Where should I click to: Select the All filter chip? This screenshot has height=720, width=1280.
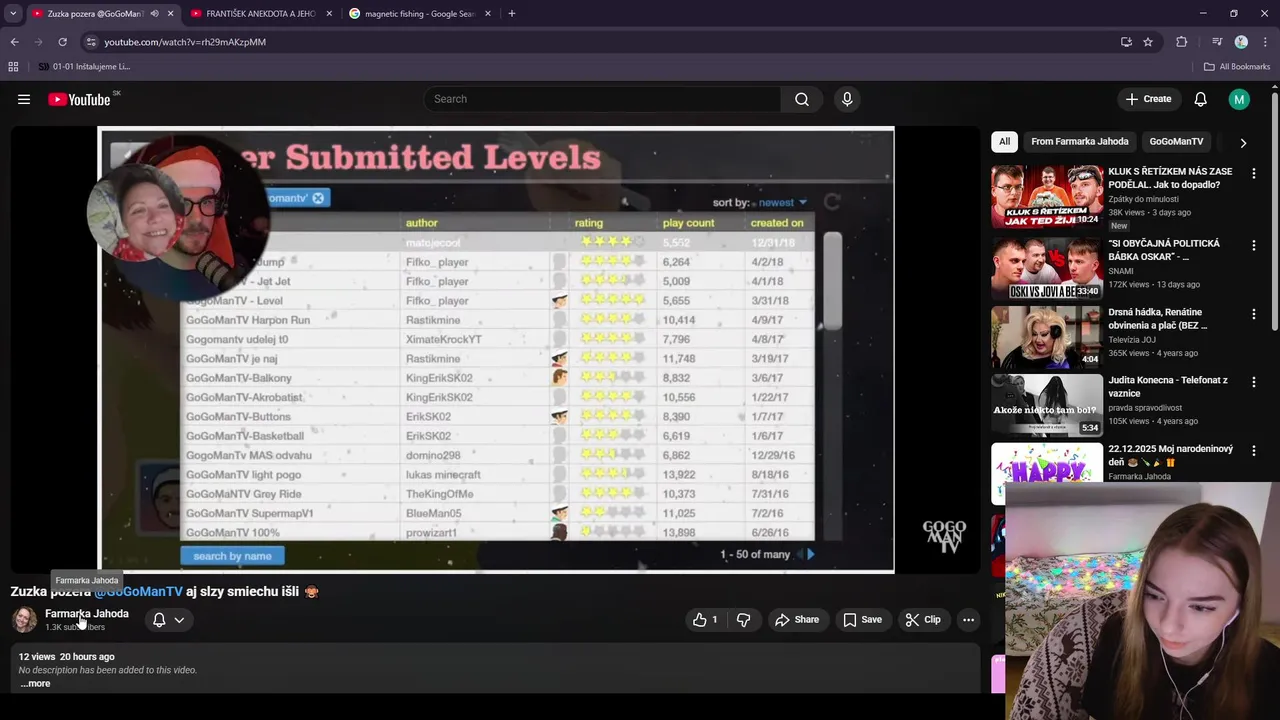click(x=1004, y=142)
